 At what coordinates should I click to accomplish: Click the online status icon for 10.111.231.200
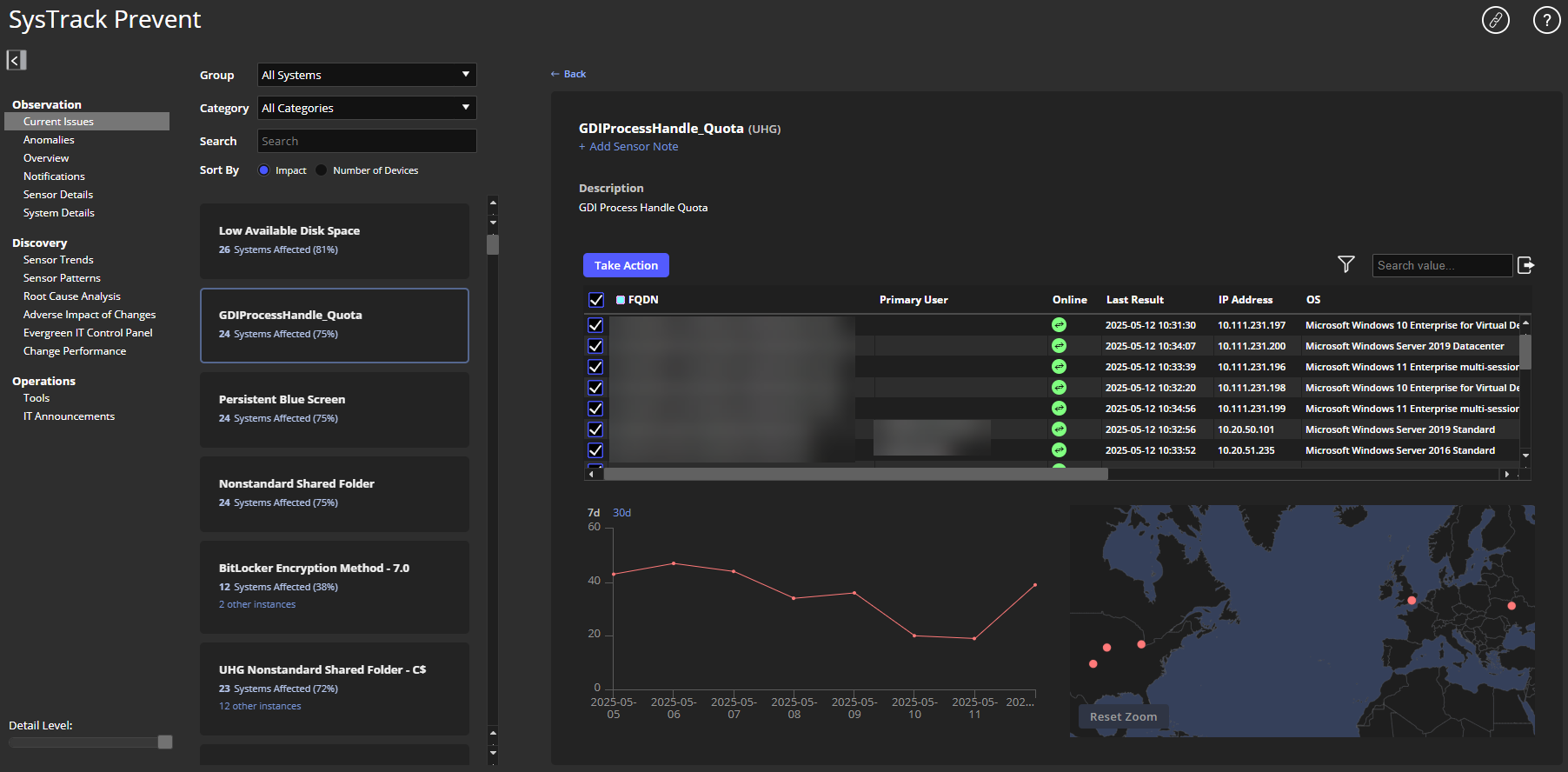pos(1059,346)
